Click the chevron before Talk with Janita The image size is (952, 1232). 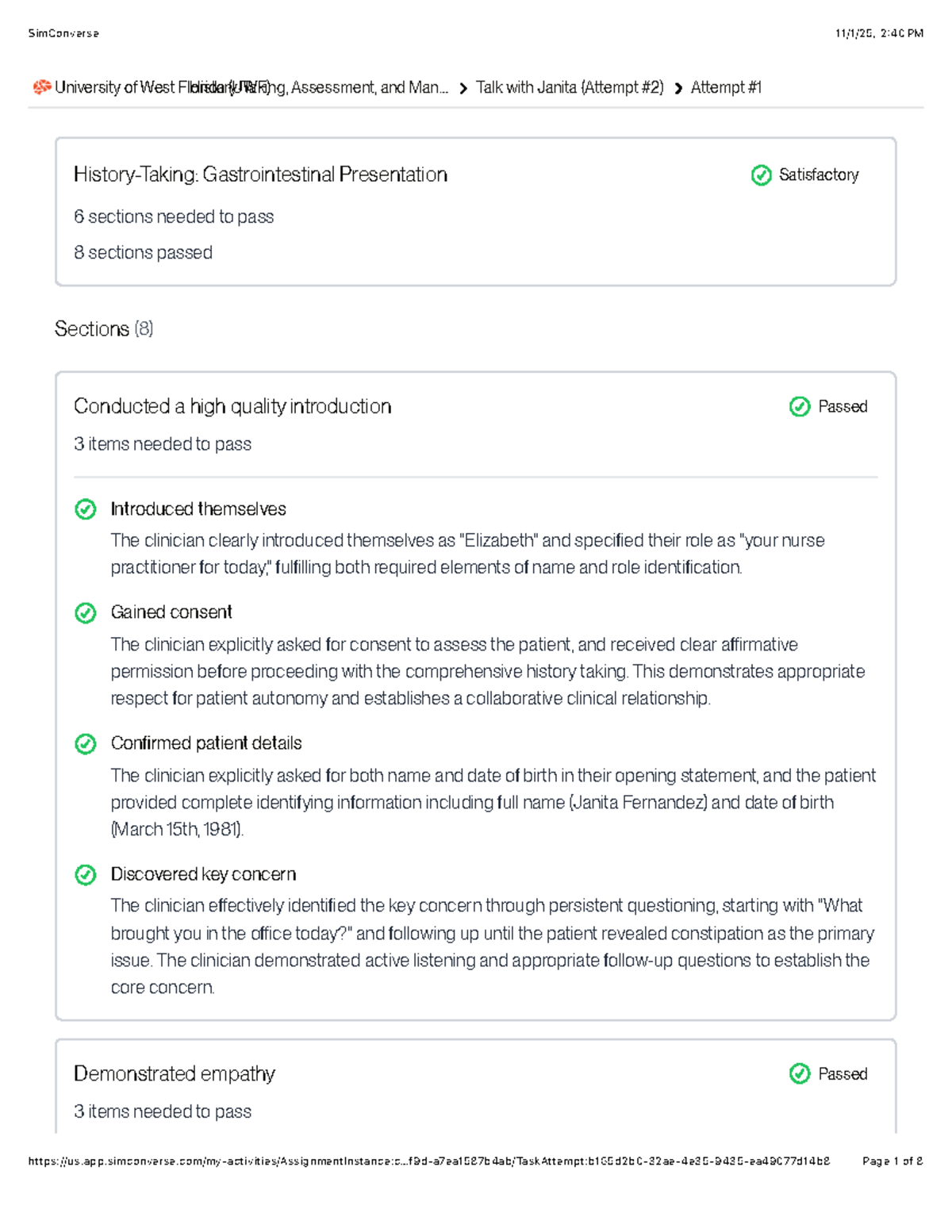pos(463,89)
